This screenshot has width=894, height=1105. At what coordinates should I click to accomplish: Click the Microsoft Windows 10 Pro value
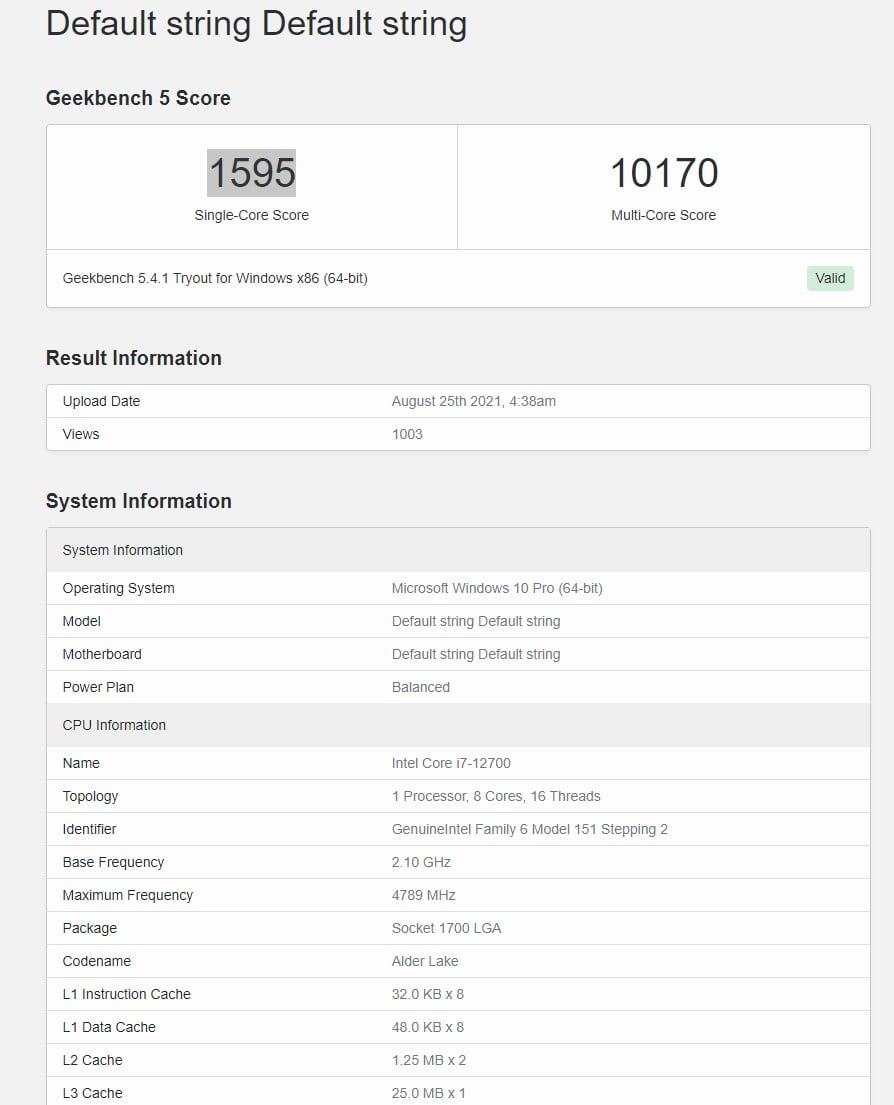(497, 588)
